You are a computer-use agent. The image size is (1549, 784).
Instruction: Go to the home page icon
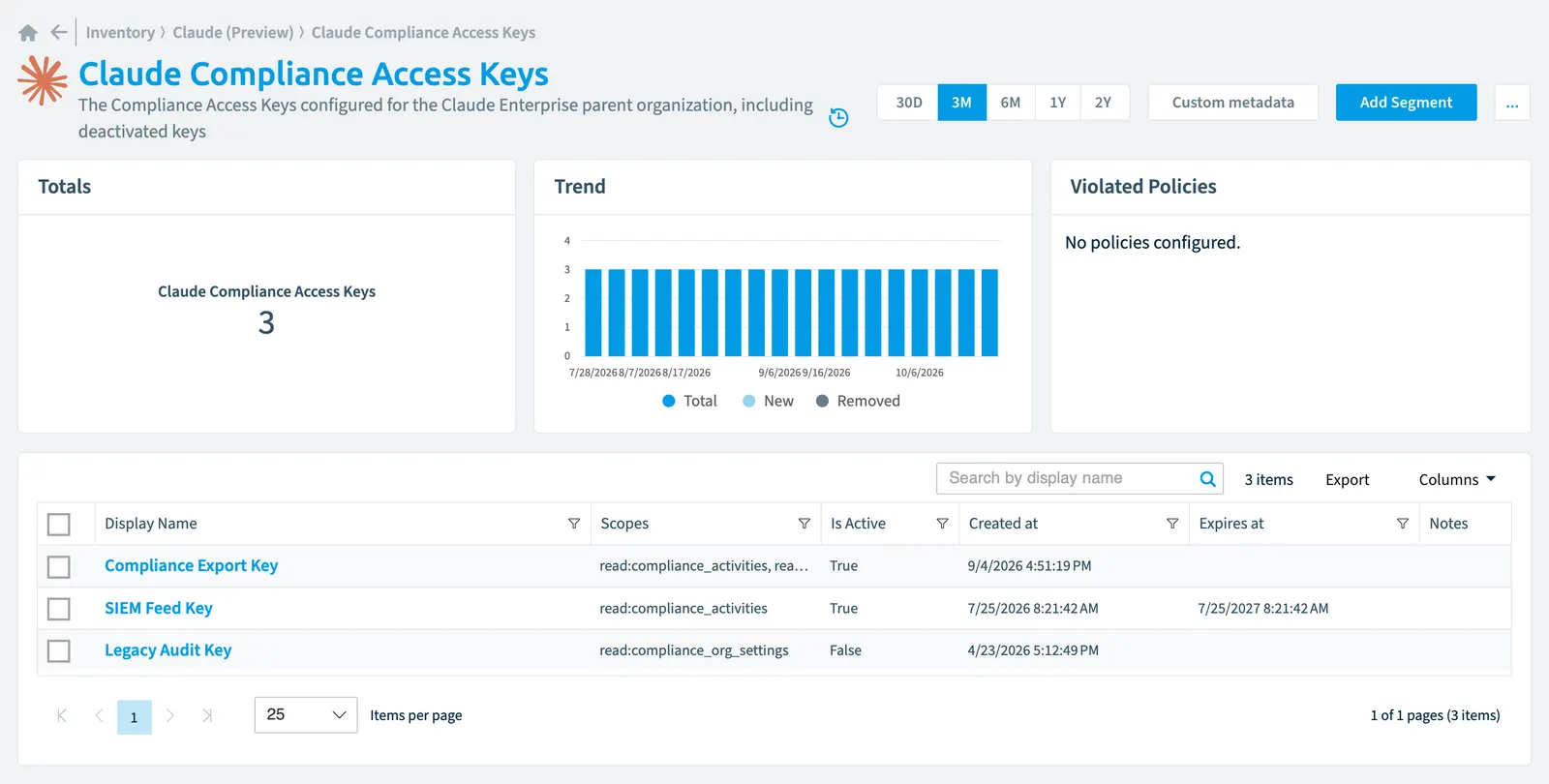pyautogui.click(x=28, y=33)
